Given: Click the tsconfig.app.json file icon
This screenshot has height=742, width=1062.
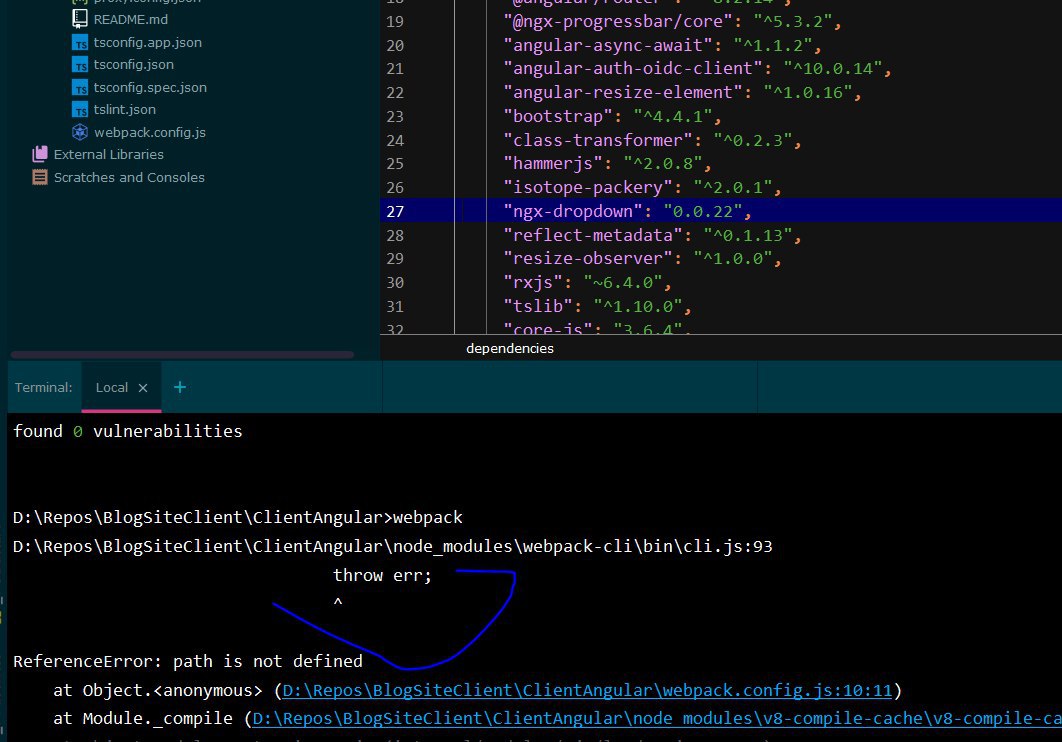Looking at the screenshot, I should pyautogui.click(x=80, y=43).
